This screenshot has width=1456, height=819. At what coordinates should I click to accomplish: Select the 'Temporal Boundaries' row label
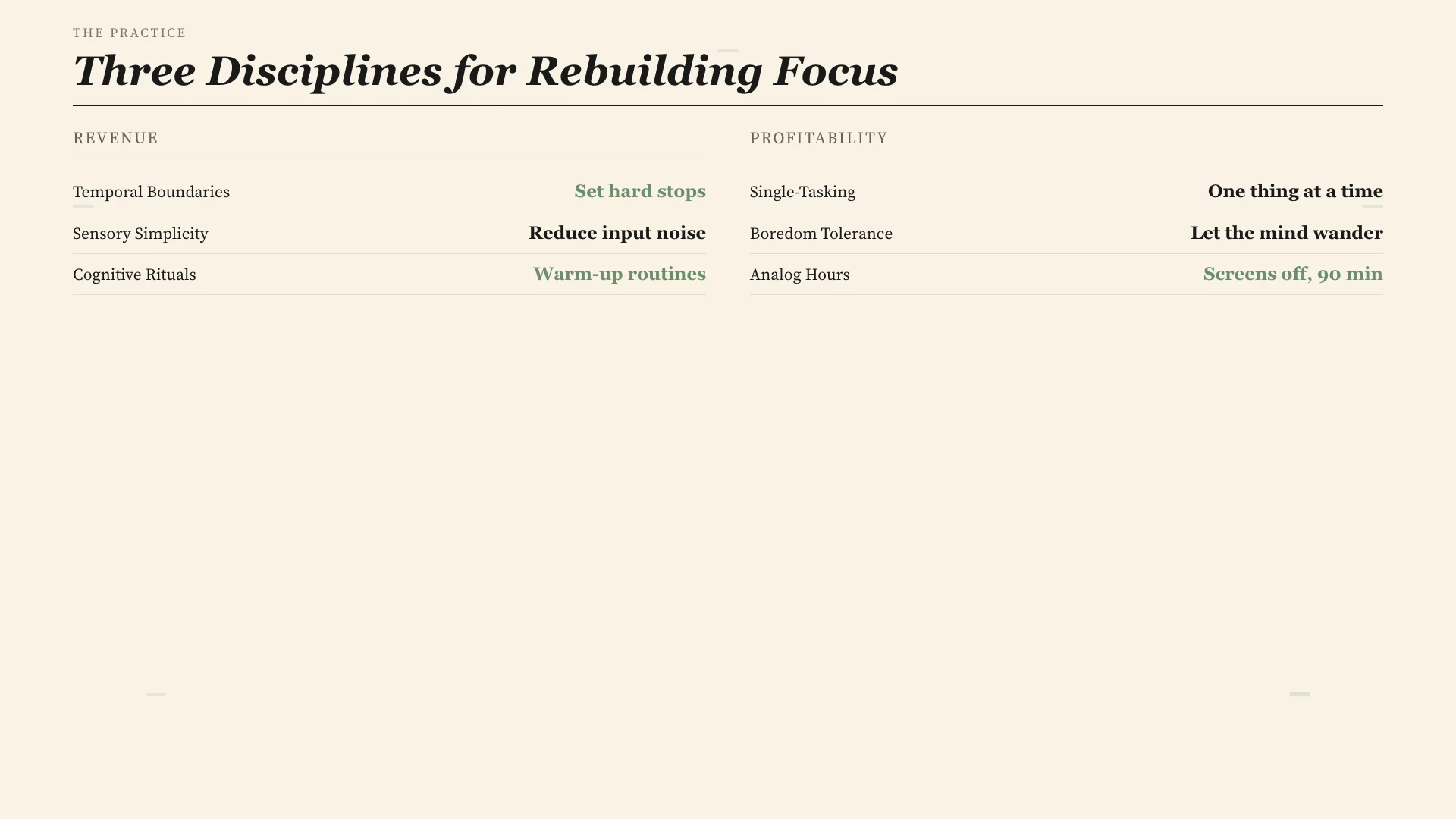[x=151, y=192]
